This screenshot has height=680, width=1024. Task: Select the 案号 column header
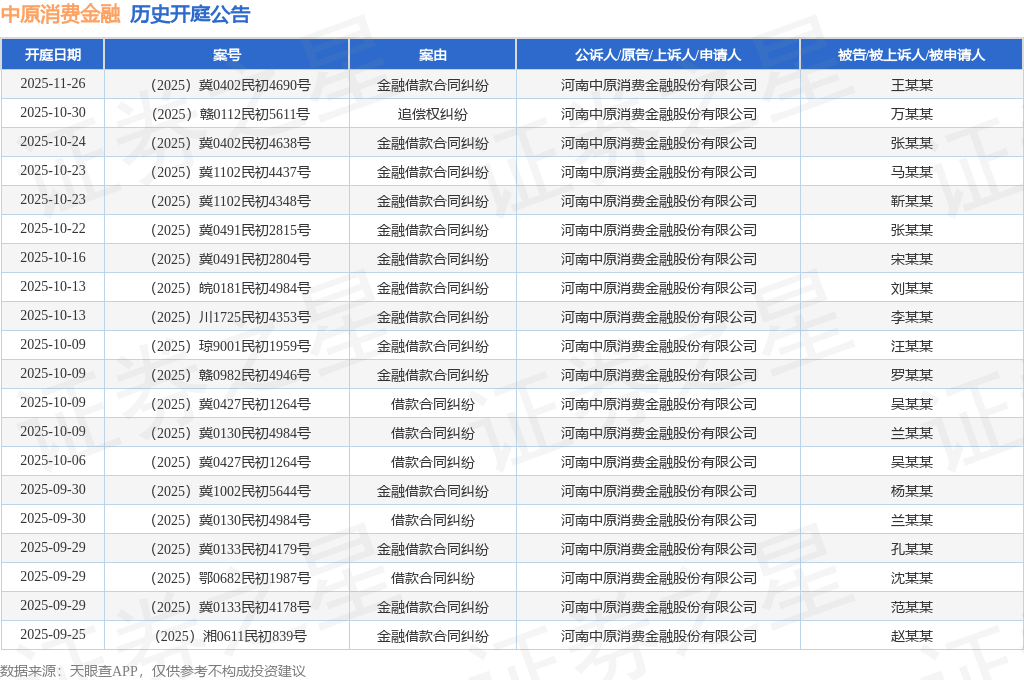coord(227,55)
